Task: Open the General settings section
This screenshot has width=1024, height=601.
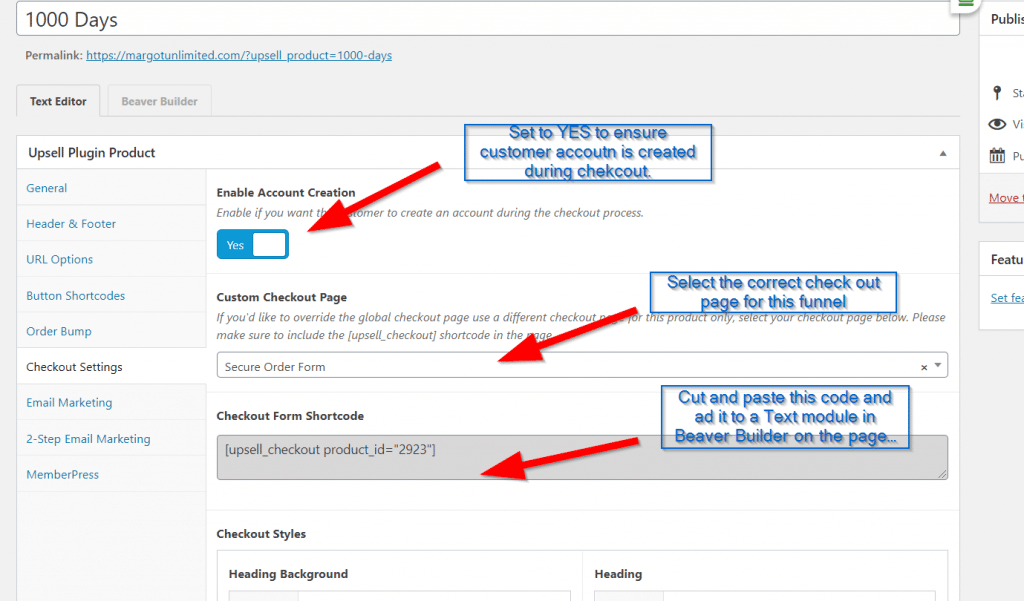Action: tap(47, 188)
